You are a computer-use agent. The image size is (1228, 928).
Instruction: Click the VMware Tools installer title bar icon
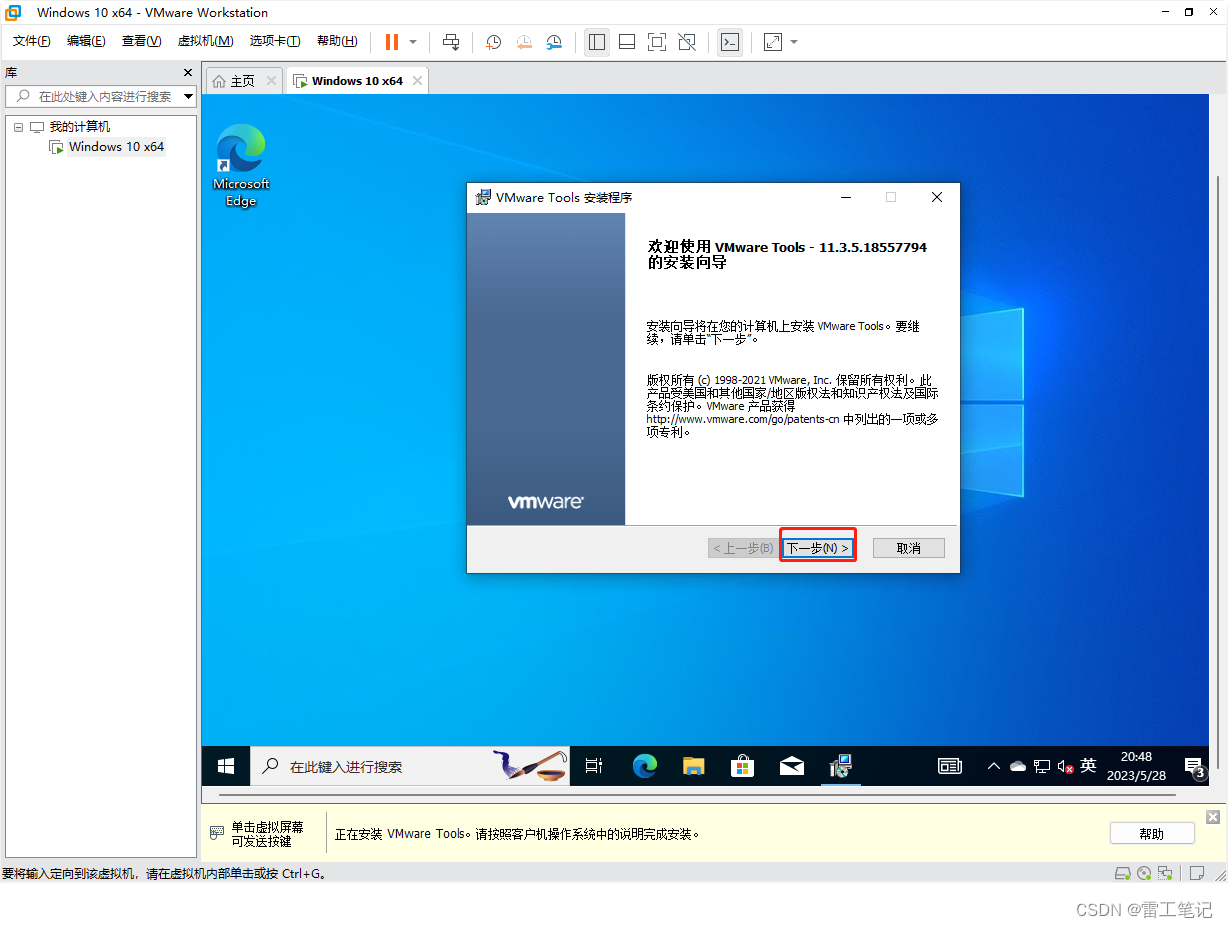click(x=482, y=197)
